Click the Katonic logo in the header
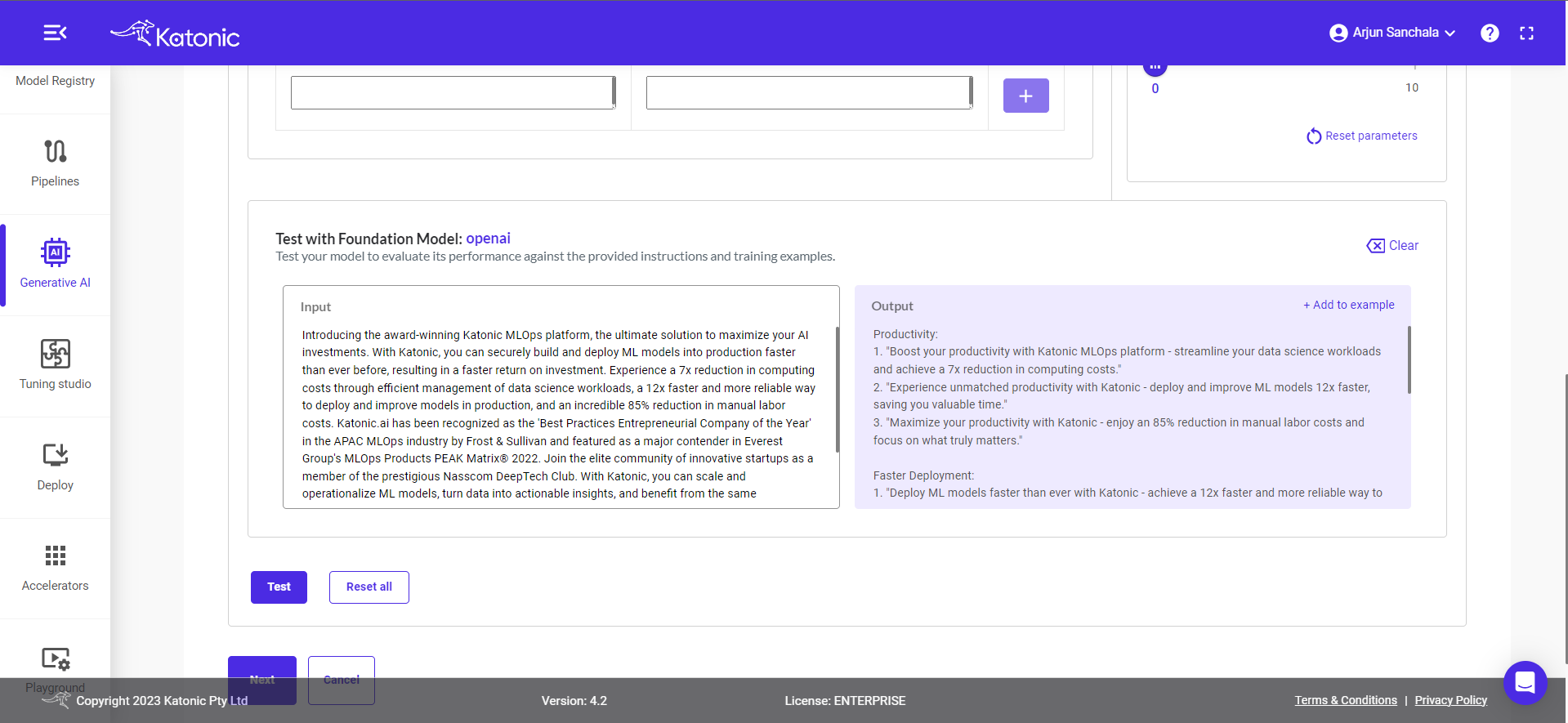The width and height of the screenshot is (1568, 723). pos(175,34)
